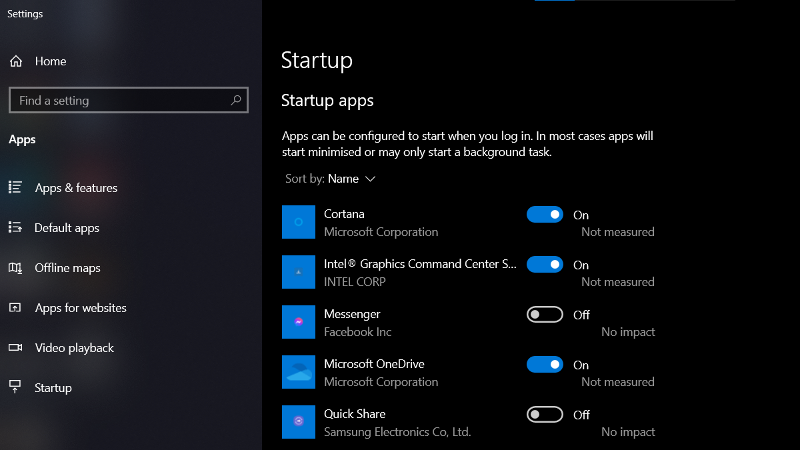The height and width of the screenshot is (450, 800).
Task: Click the Microsoft OneDrive cloud icon
Action: tap(298, 372)
